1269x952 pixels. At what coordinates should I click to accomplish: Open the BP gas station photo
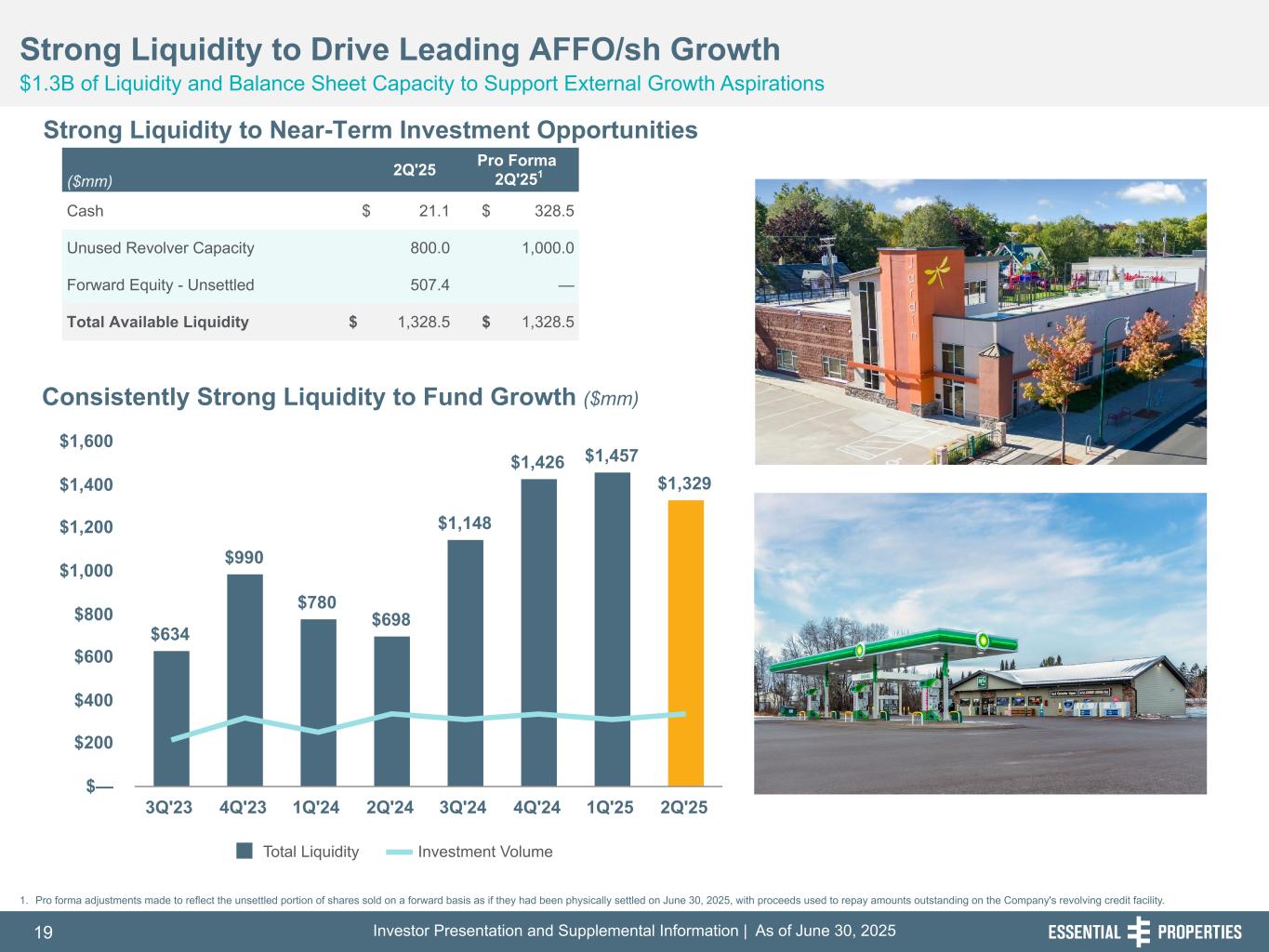pyautogui.click(x=980, y=642)
